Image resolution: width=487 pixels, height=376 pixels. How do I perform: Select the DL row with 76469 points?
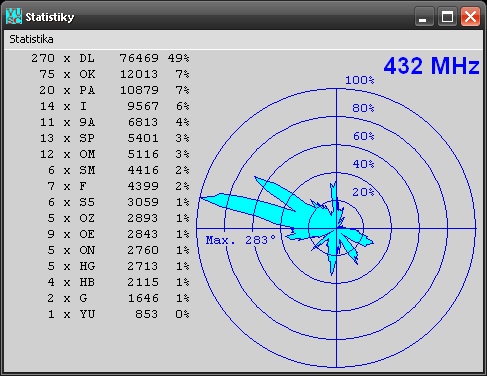coord(110,58)
